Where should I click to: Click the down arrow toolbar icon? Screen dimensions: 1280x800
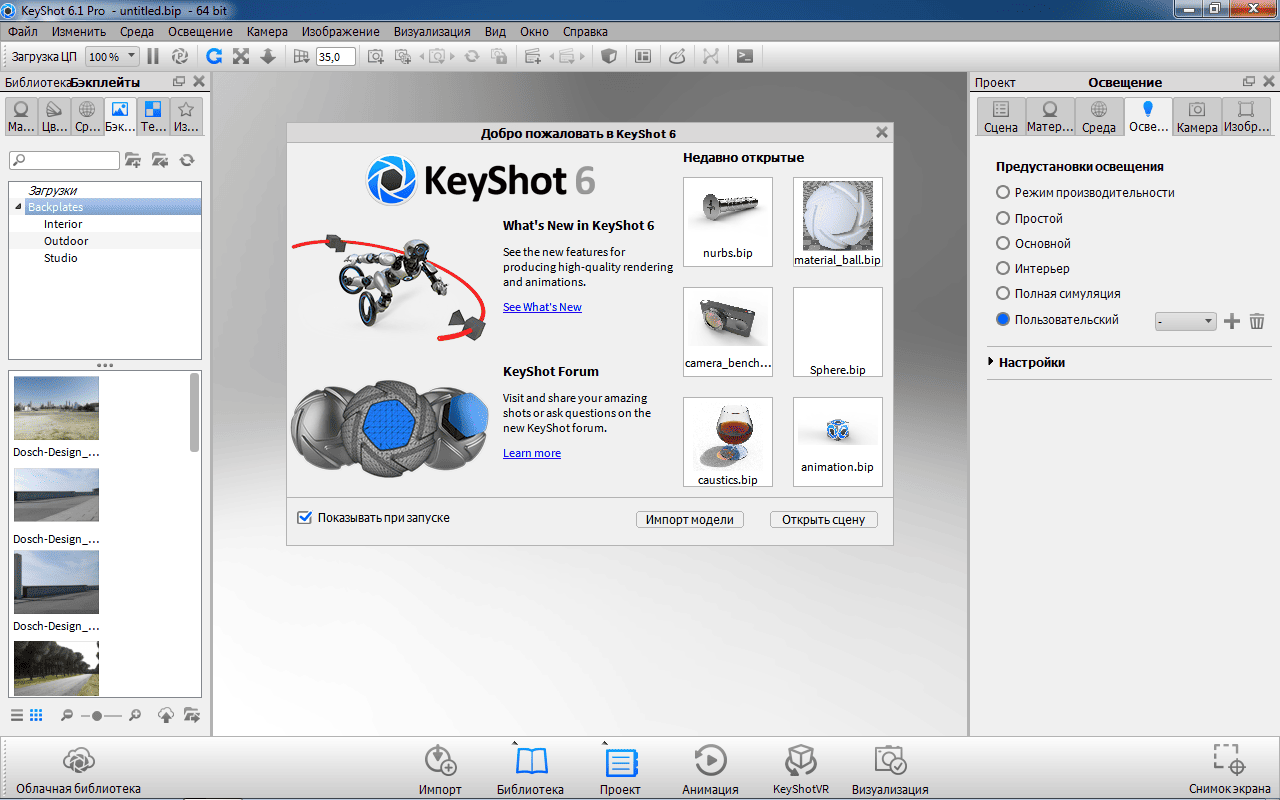(x=268, y=57)
